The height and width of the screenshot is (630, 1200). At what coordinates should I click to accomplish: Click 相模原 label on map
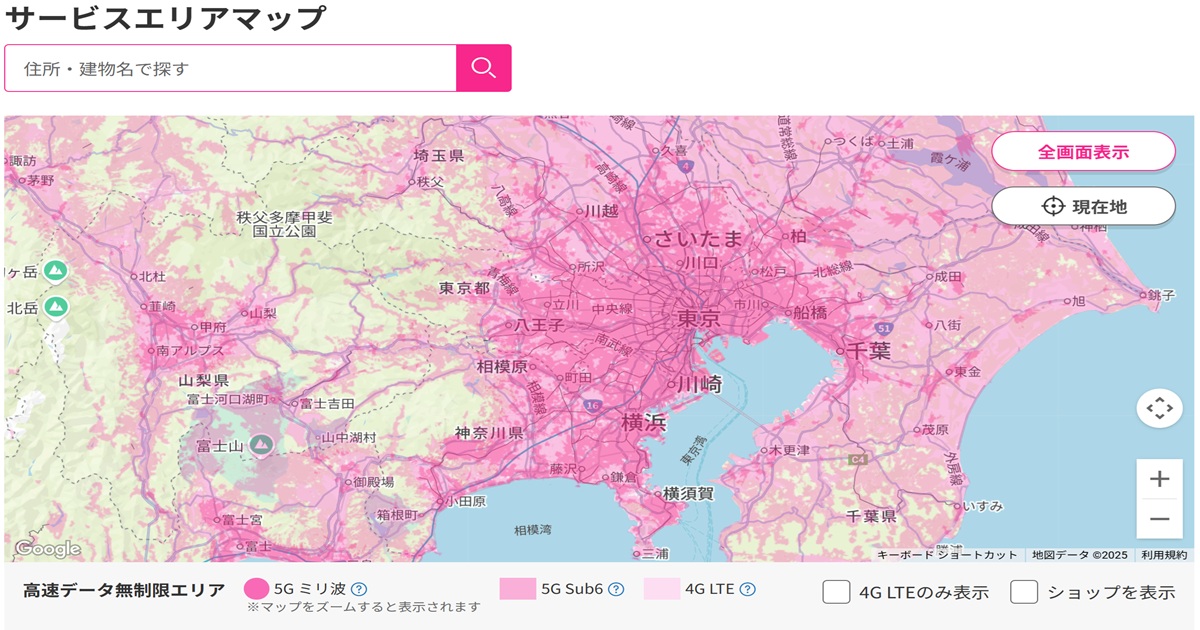pyautogui.click(x=502, y=367)
